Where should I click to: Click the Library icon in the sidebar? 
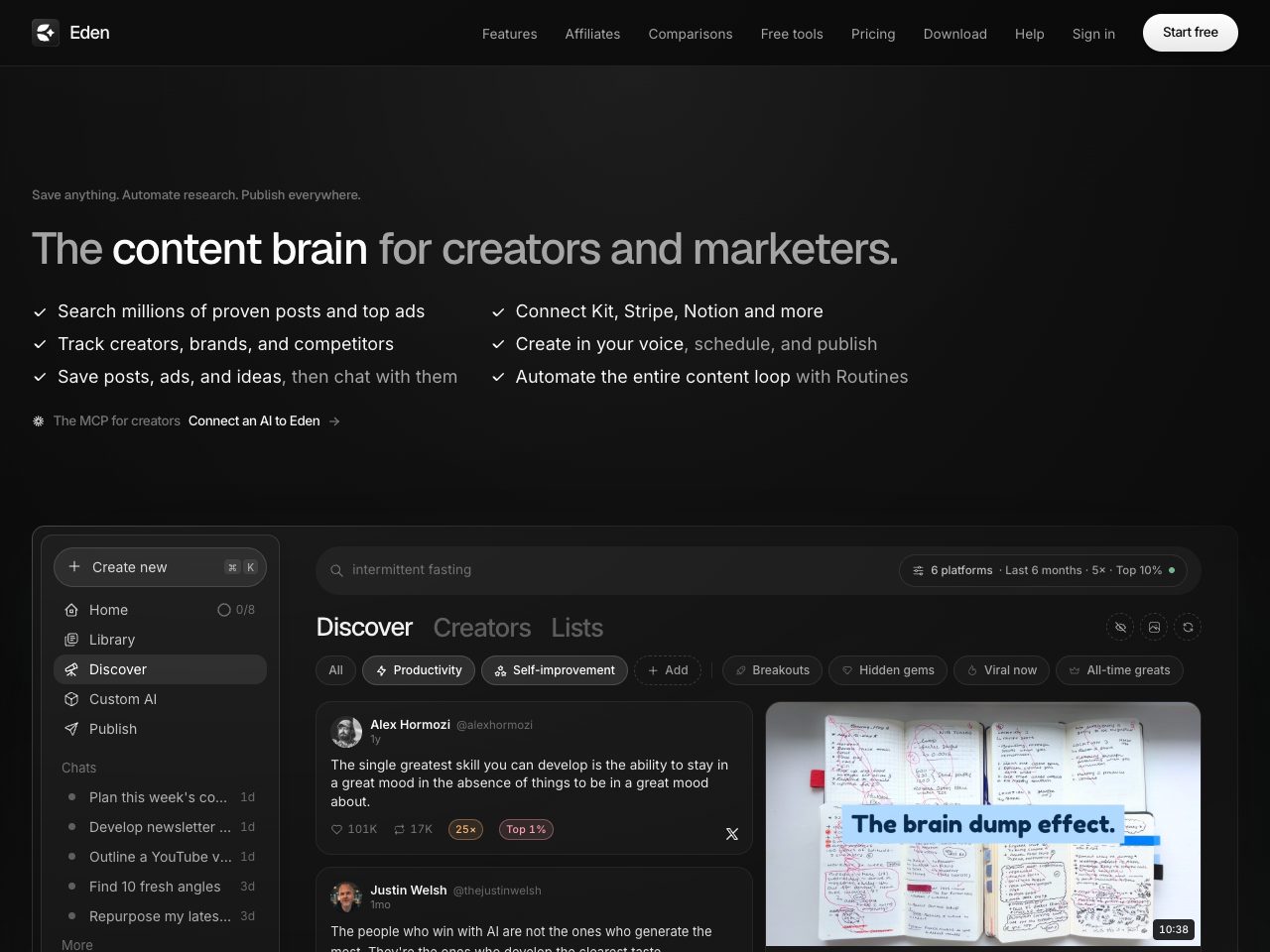(x=71, y=640)
